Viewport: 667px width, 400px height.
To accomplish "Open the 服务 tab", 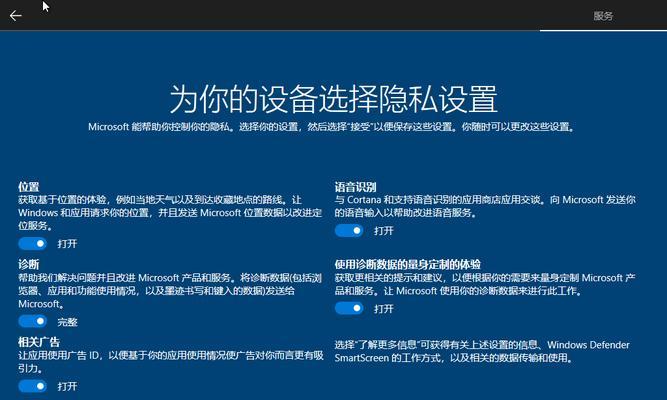I will (603, 16).
